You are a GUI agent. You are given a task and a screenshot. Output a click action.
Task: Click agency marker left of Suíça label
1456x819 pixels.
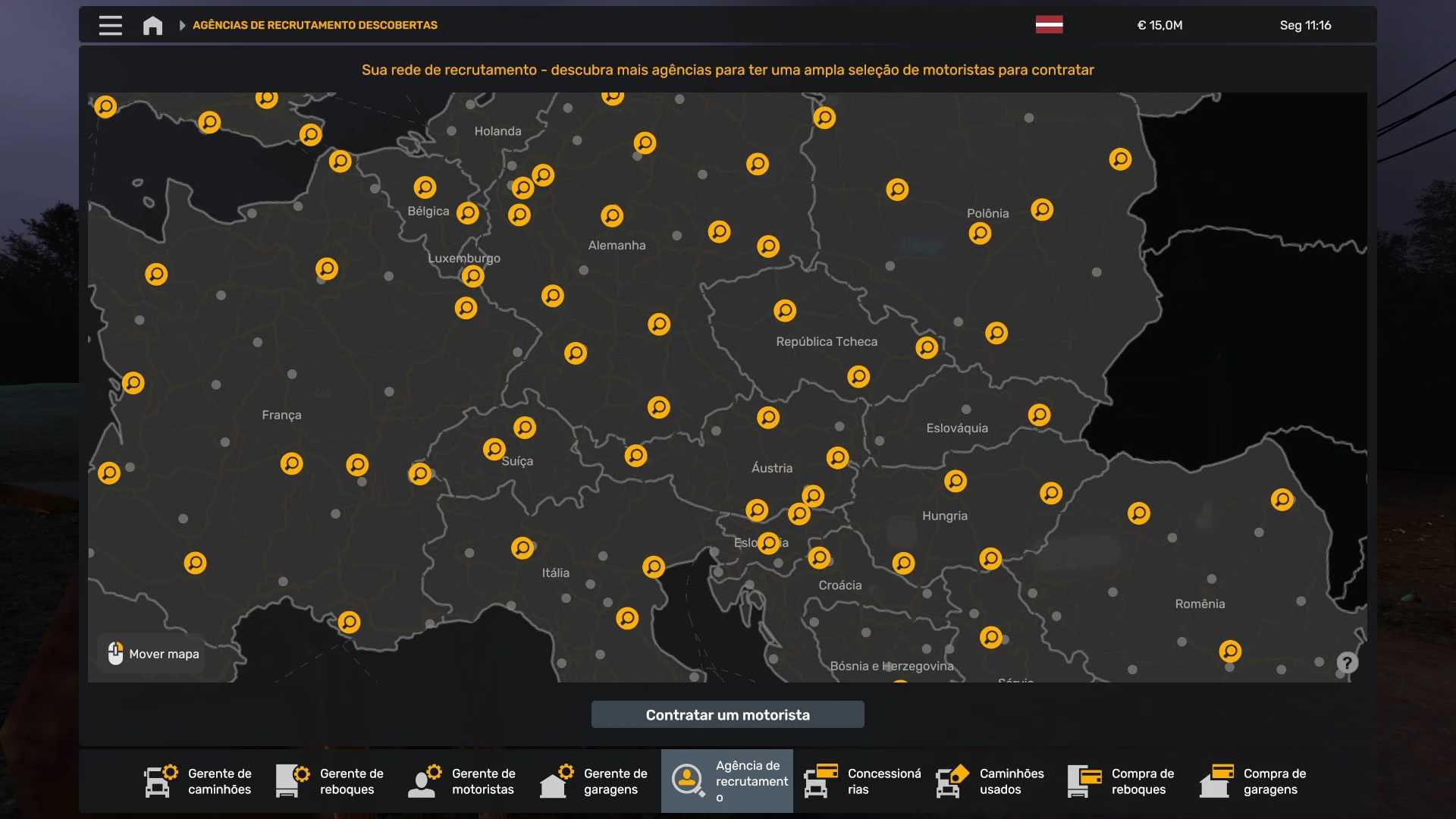click(494, 449)
